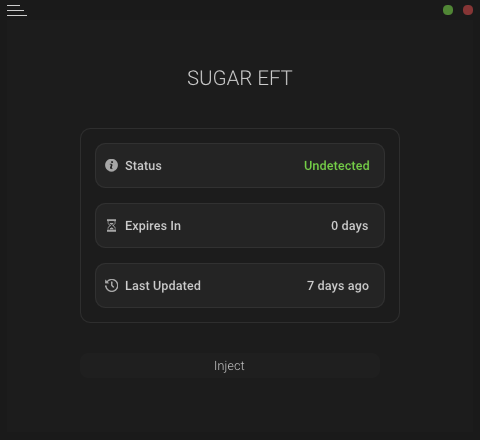This screenshot has height=440, width=480.
Task: Click the Last Updated label text
Action: (x=163, y=286)
